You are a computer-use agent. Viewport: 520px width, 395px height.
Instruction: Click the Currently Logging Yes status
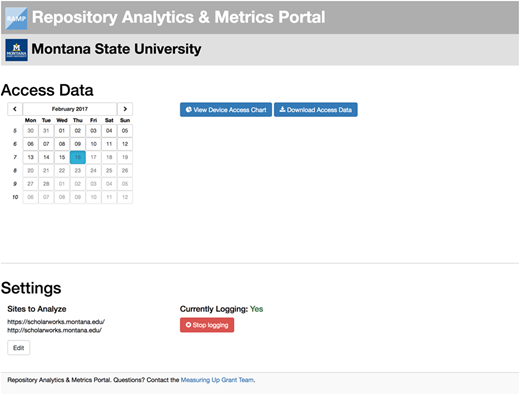[x=221, y=309]
